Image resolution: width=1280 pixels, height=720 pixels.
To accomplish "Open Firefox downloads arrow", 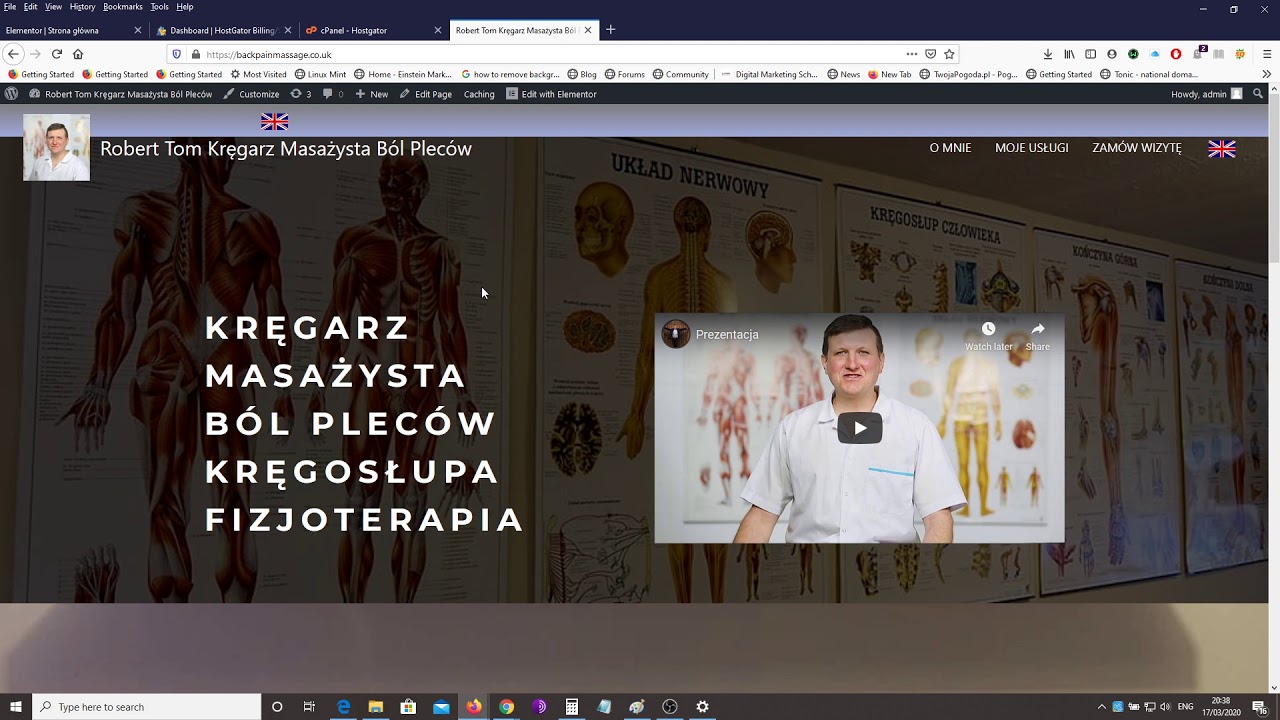I will click(1047, 54).
